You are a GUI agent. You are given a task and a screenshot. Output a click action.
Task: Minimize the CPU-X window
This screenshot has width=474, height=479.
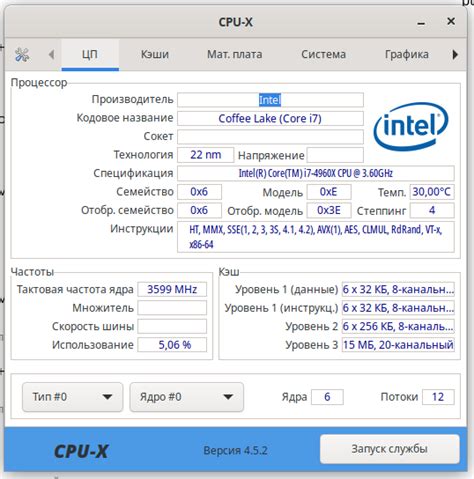421,23
